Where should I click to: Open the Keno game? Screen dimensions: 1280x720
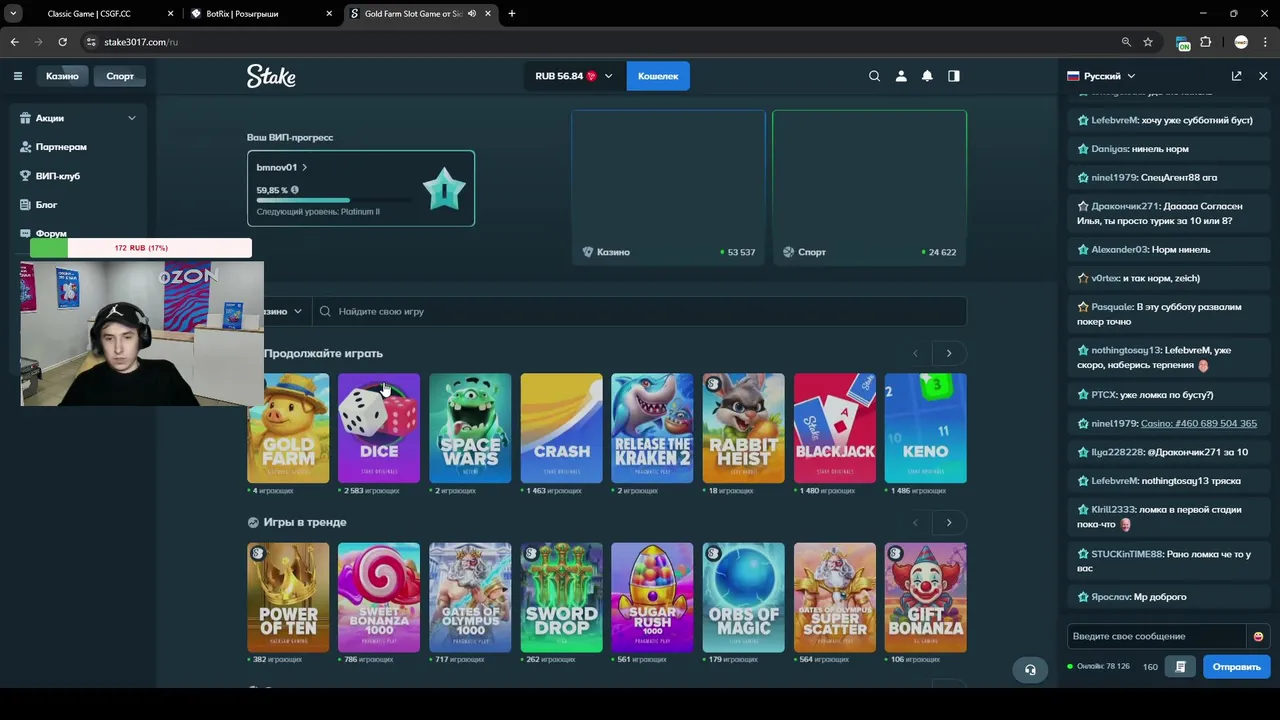[x=926, y=428]
